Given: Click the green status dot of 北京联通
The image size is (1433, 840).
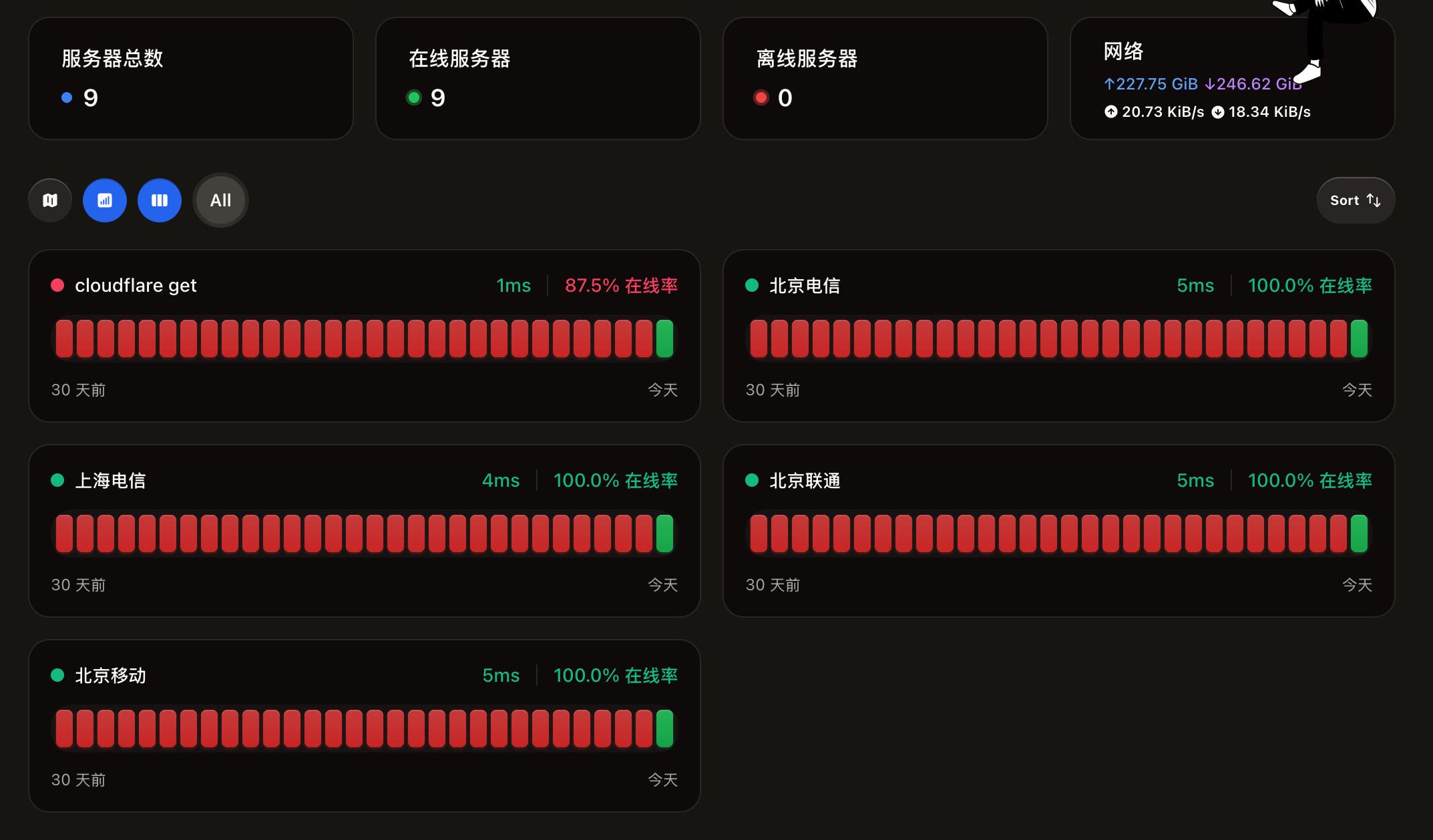Looking at the screenshot, I should 752,481.
